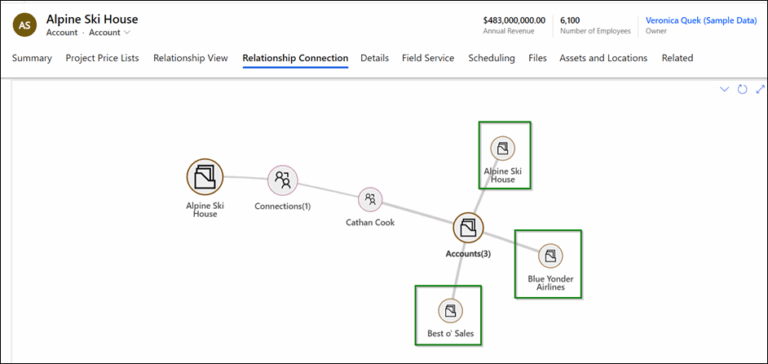Click the Annual Revenue caption

click(x=508, y=31)
